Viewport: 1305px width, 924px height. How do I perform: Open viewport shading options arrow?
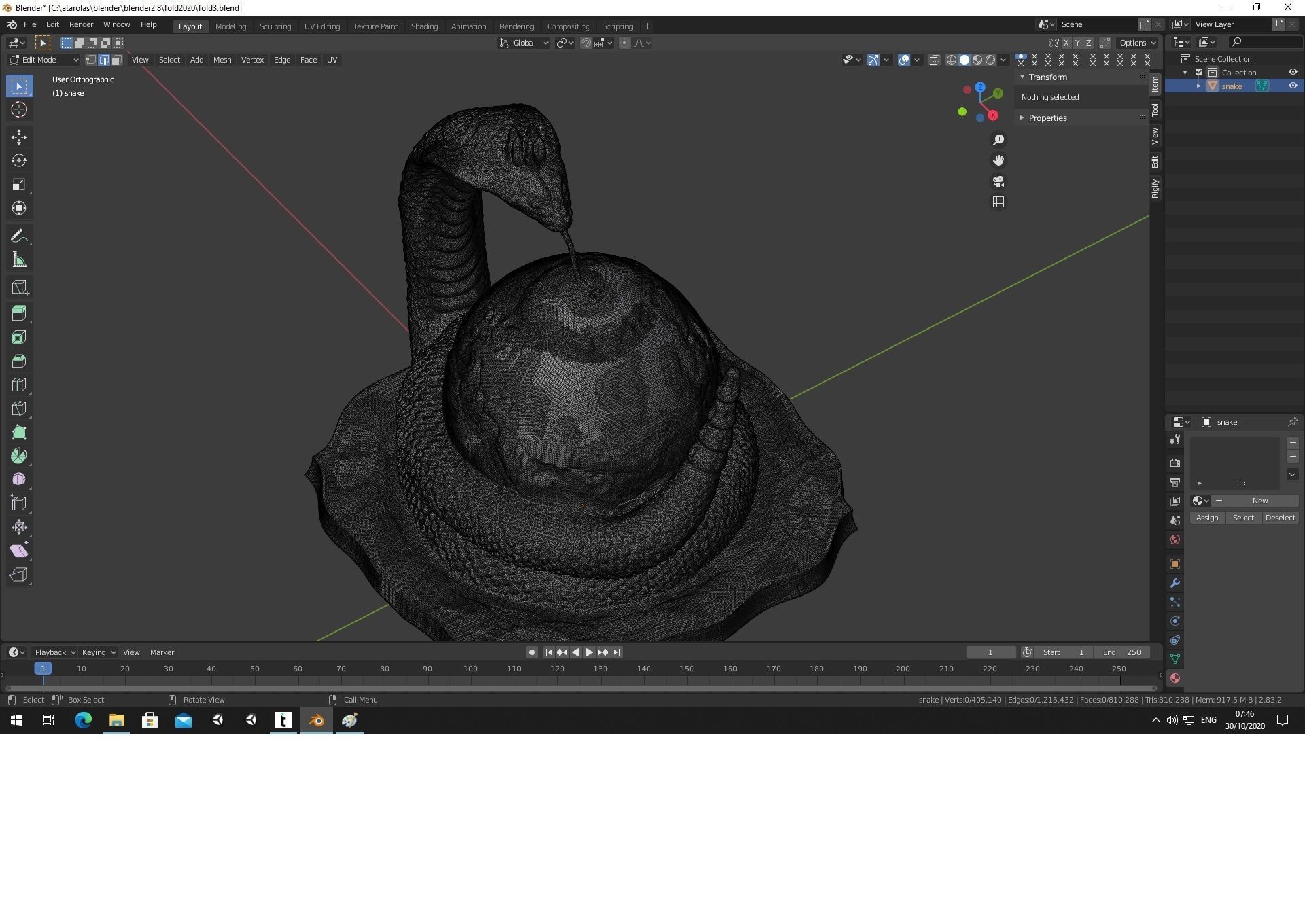[1003, 60]
